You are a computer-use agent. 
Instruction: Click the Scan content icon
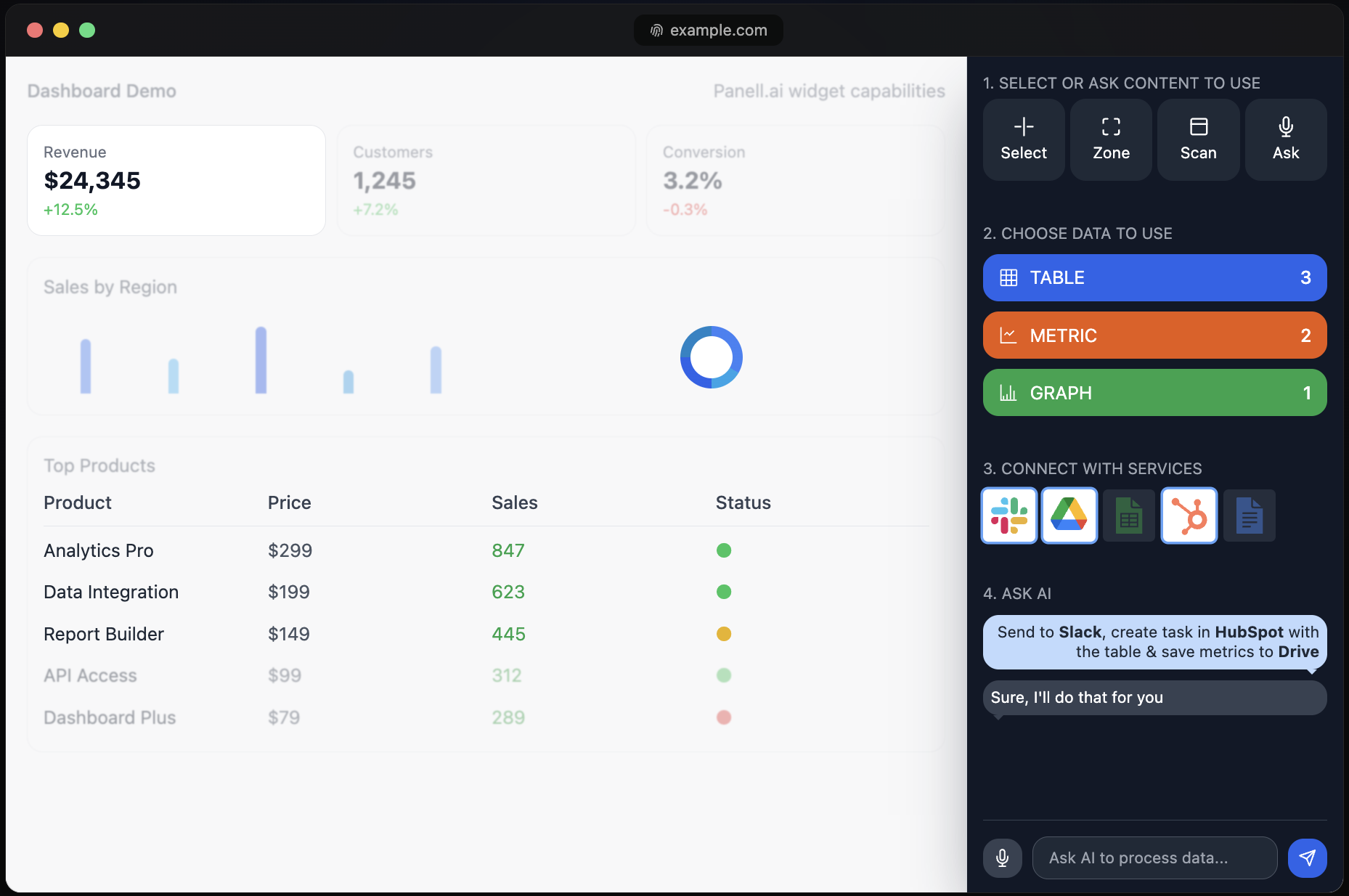tap(1198, 139)
